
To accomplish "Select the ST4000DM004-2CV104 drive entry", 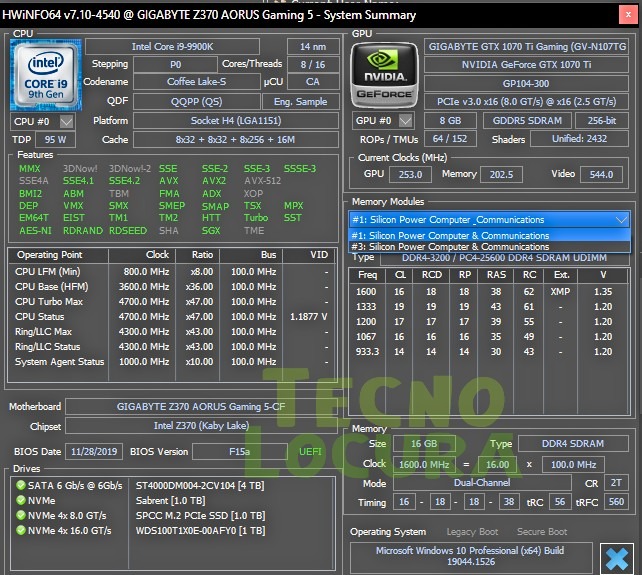I will [x=200, y=485].
